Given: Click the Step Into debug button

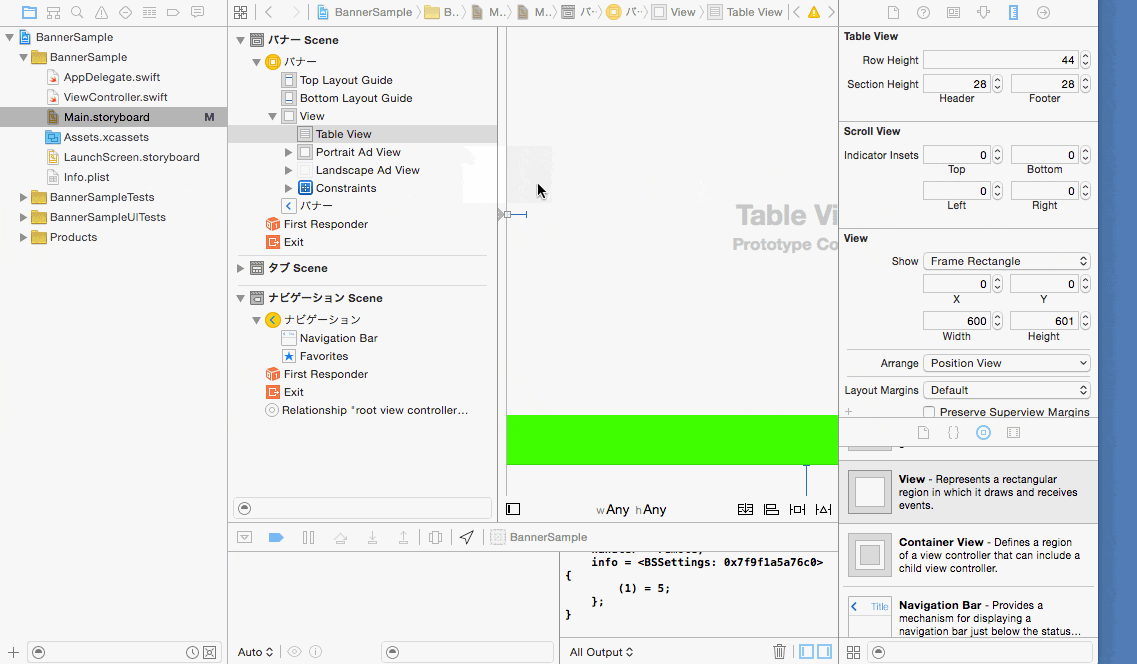Looking at the screenshot, I should tap(372, 537).
